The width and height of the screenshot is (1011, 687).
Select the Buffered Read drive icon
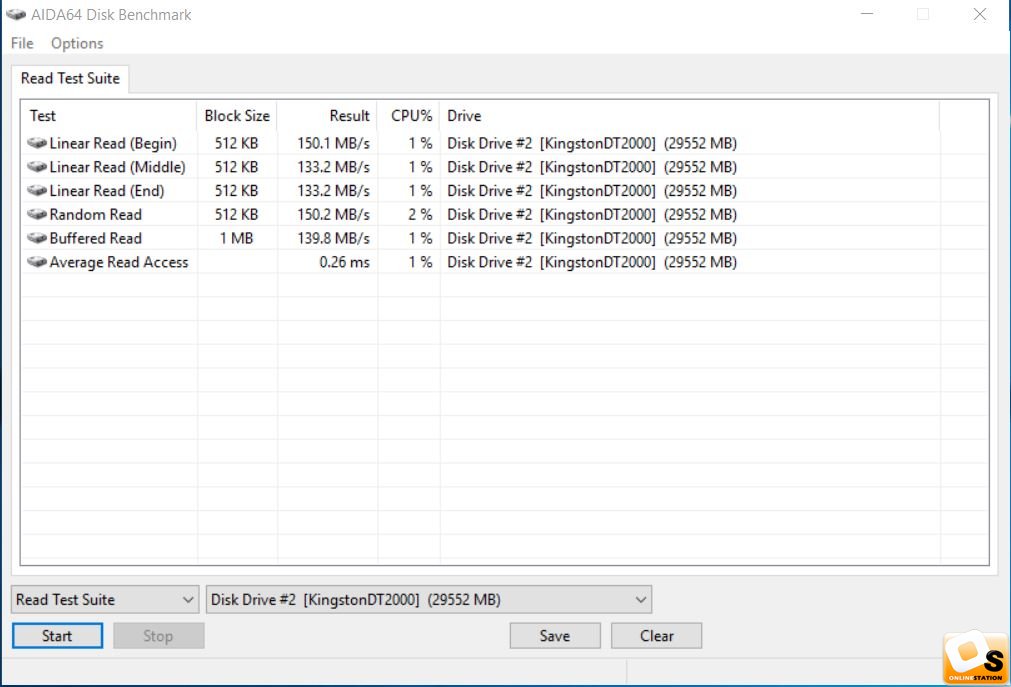pyautogui.click(x=37, y=238)
